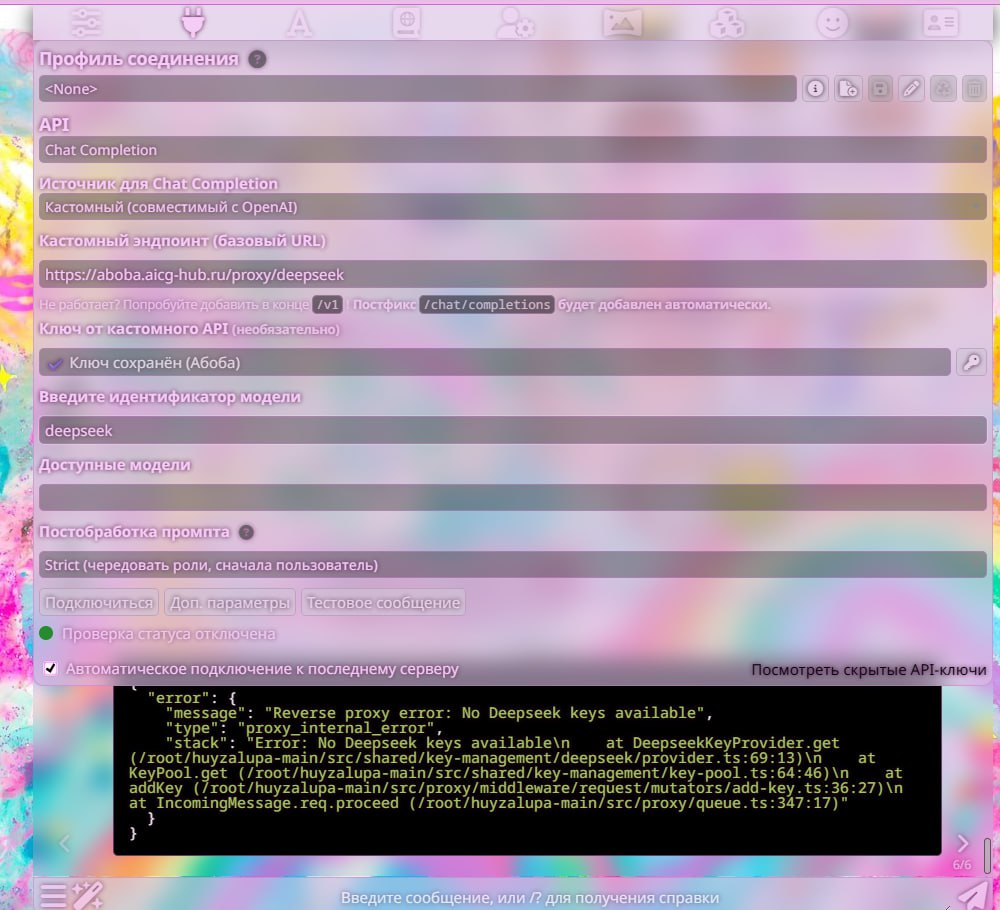Image resolution: width=1000 pixels, height=910 pixels.
Task: Open the AI response configuration sliders panel
Action: click(85, 23)
